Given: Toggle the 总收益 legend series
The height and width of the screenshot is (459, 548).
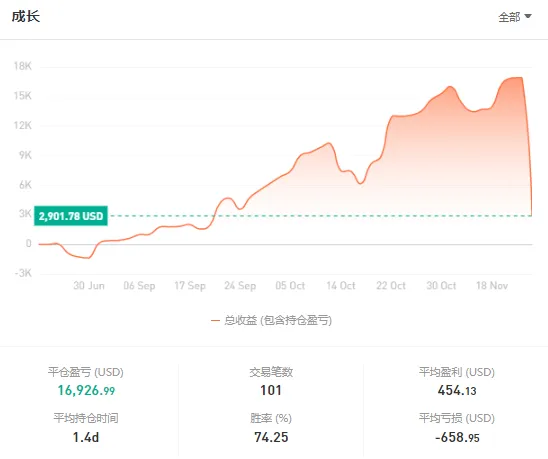Looking at the screenshot, I should click(272, 320).
